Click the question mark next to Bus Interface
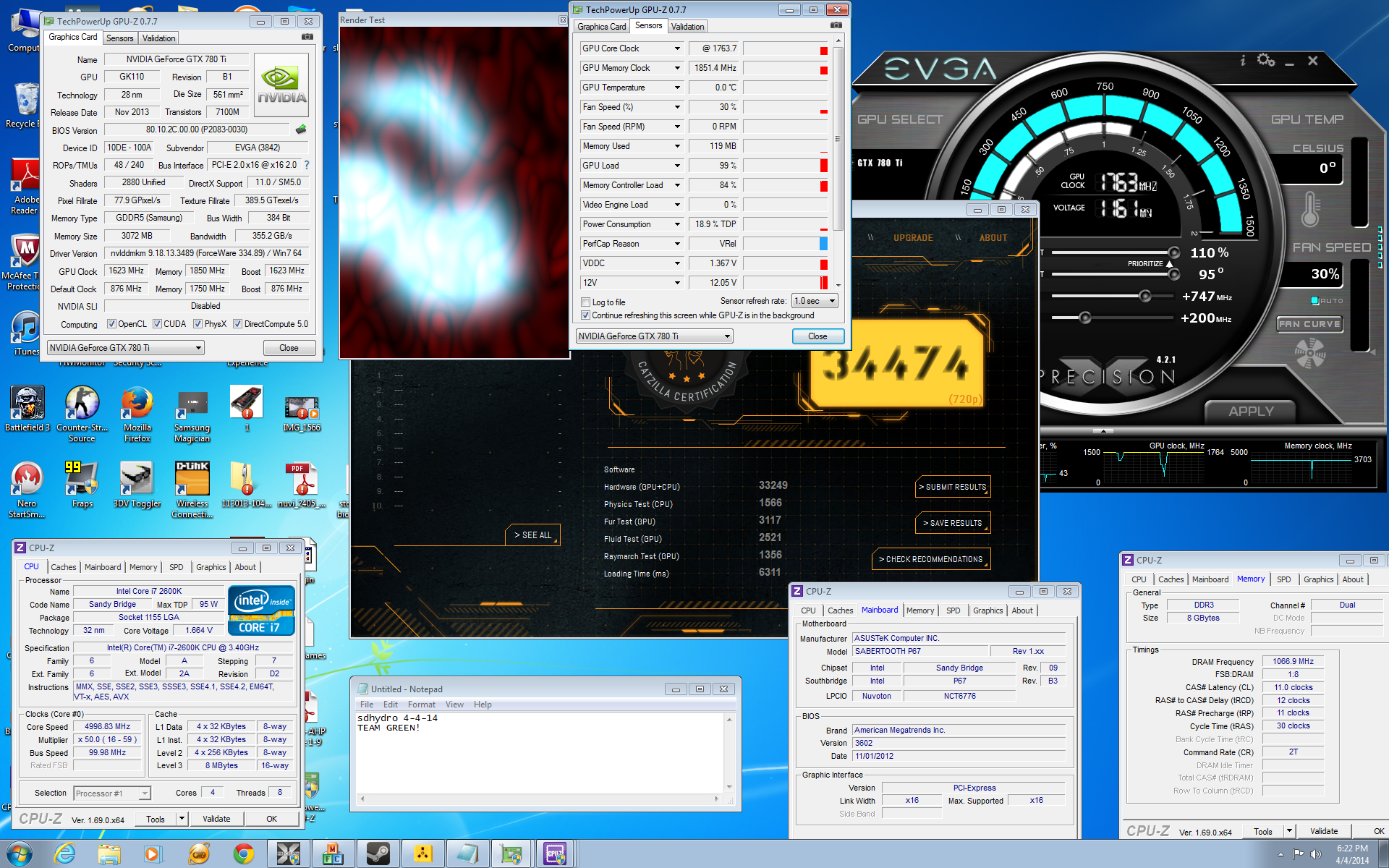Screen dimensions: 1389x868 307,165
